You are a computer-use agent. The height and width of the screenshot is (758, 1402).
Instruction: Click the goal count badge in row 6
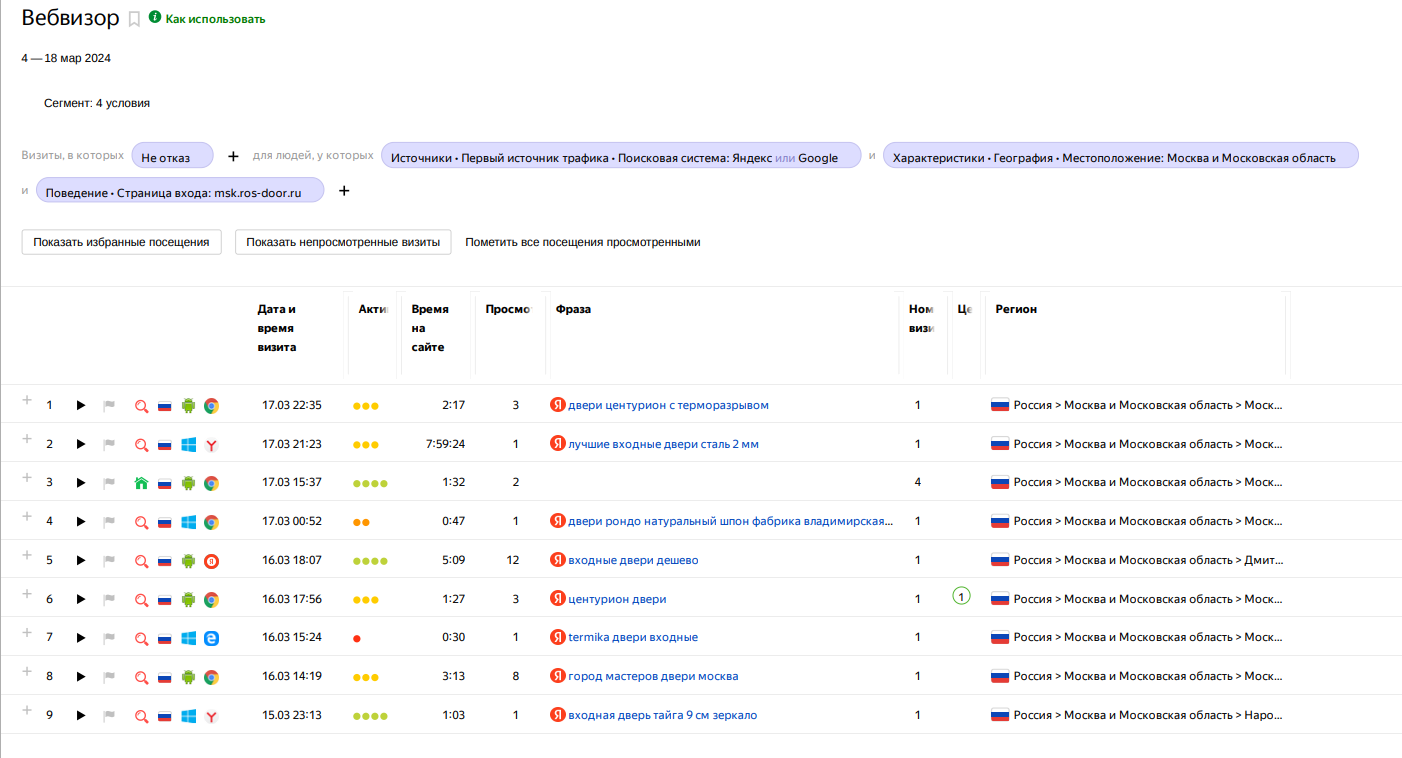[x=961, y=597]
